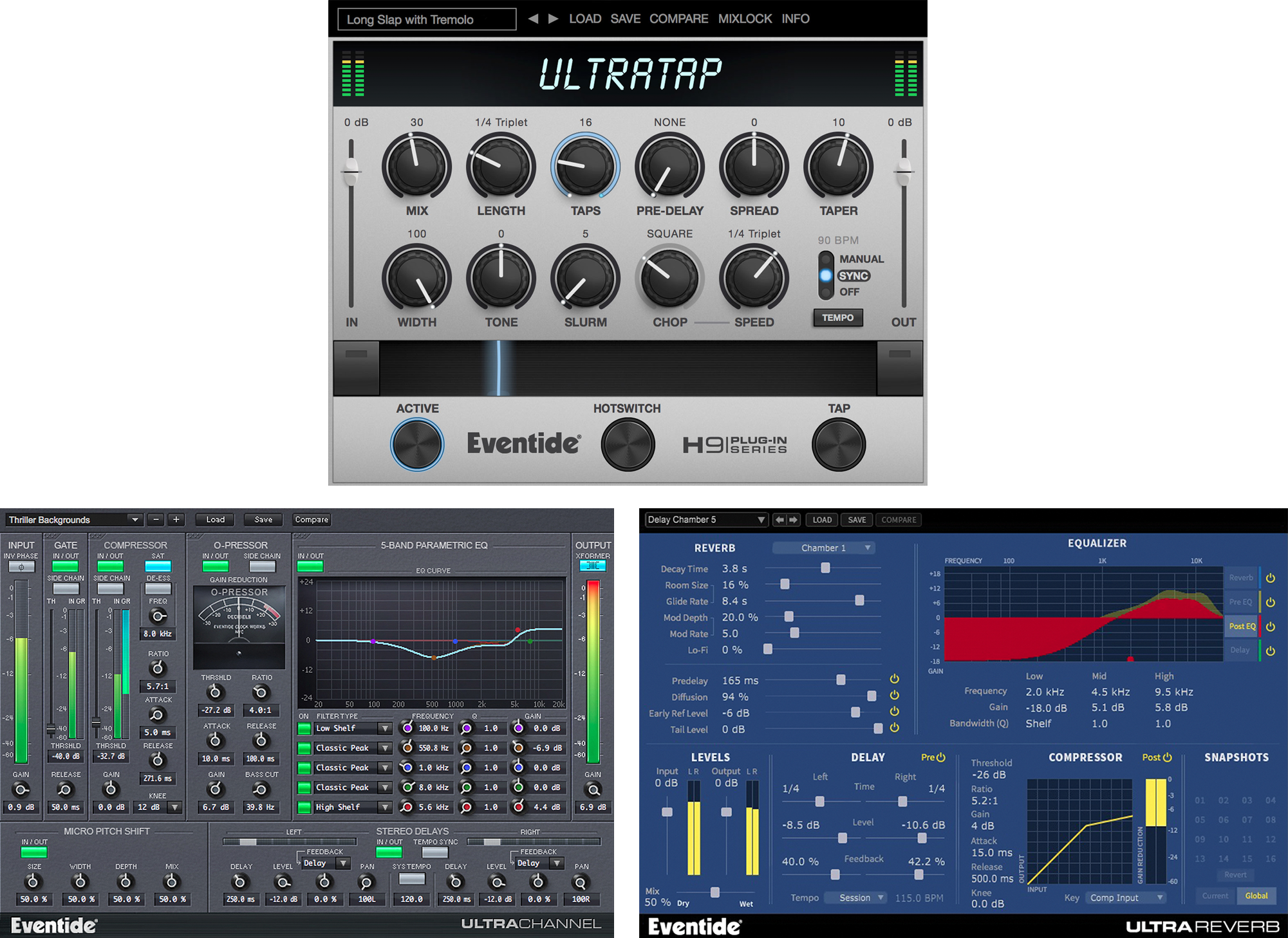Enable the compressor SAT switch
The width and height of the screenshot is (1288, 938).
[158, 566]
